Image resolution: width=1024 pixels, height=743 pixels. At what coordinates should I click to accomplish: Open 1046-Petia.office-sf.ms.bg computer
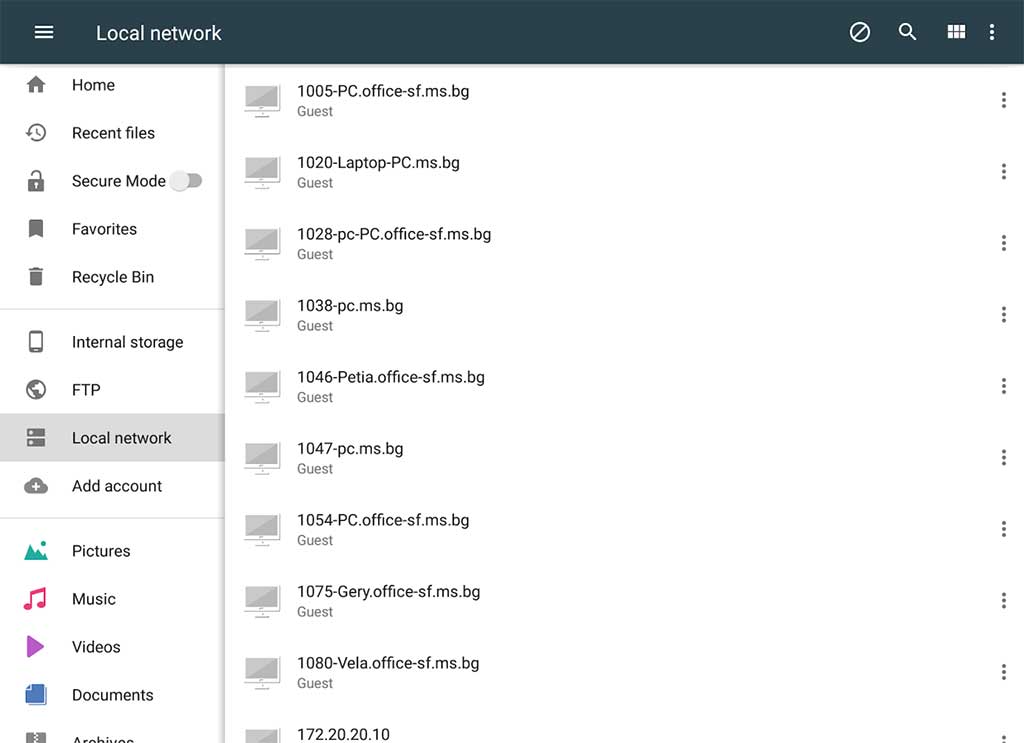(624, 386)
